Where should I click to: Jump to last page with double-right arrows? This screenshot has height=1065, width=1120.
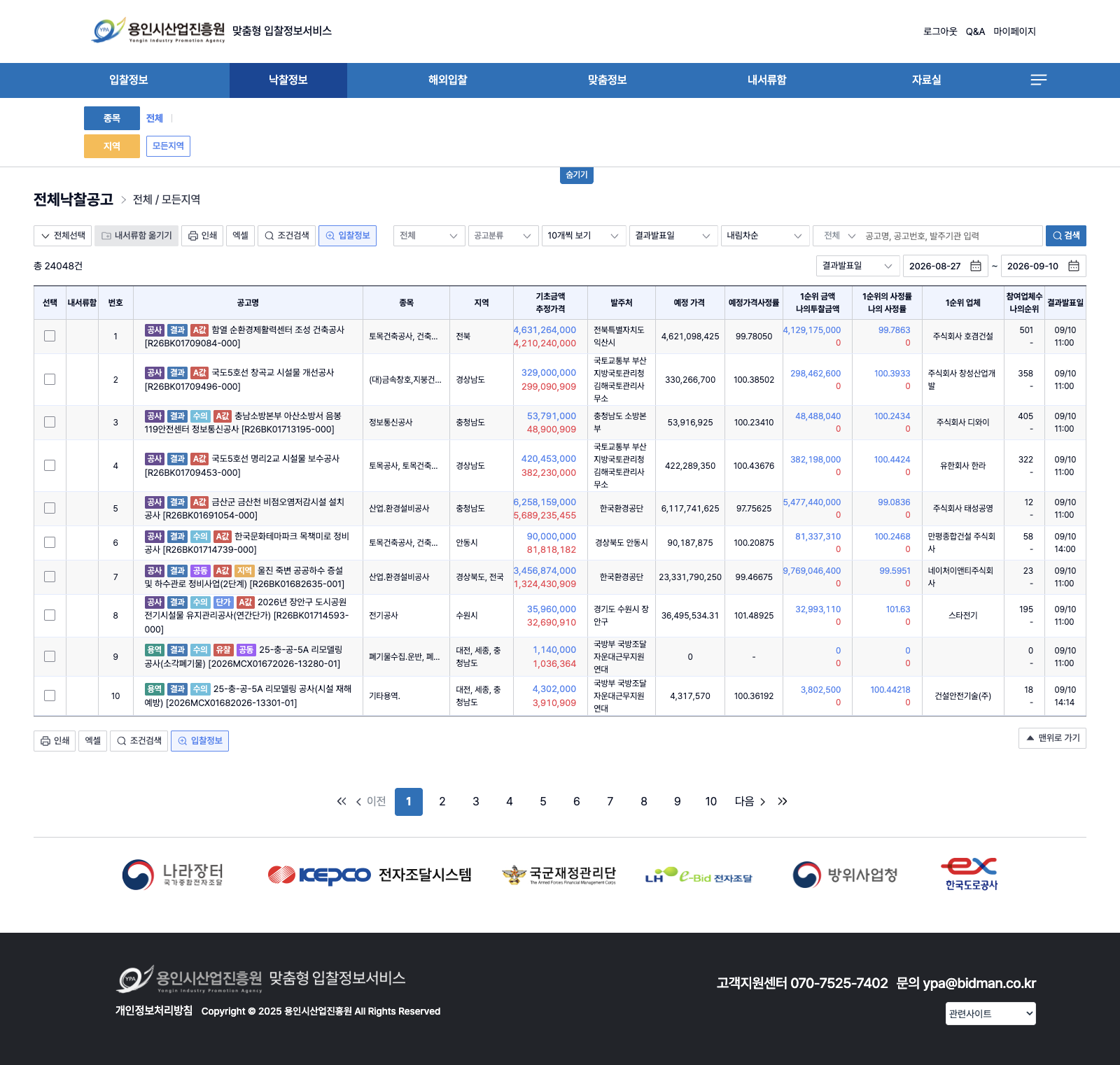click(783, 801)
